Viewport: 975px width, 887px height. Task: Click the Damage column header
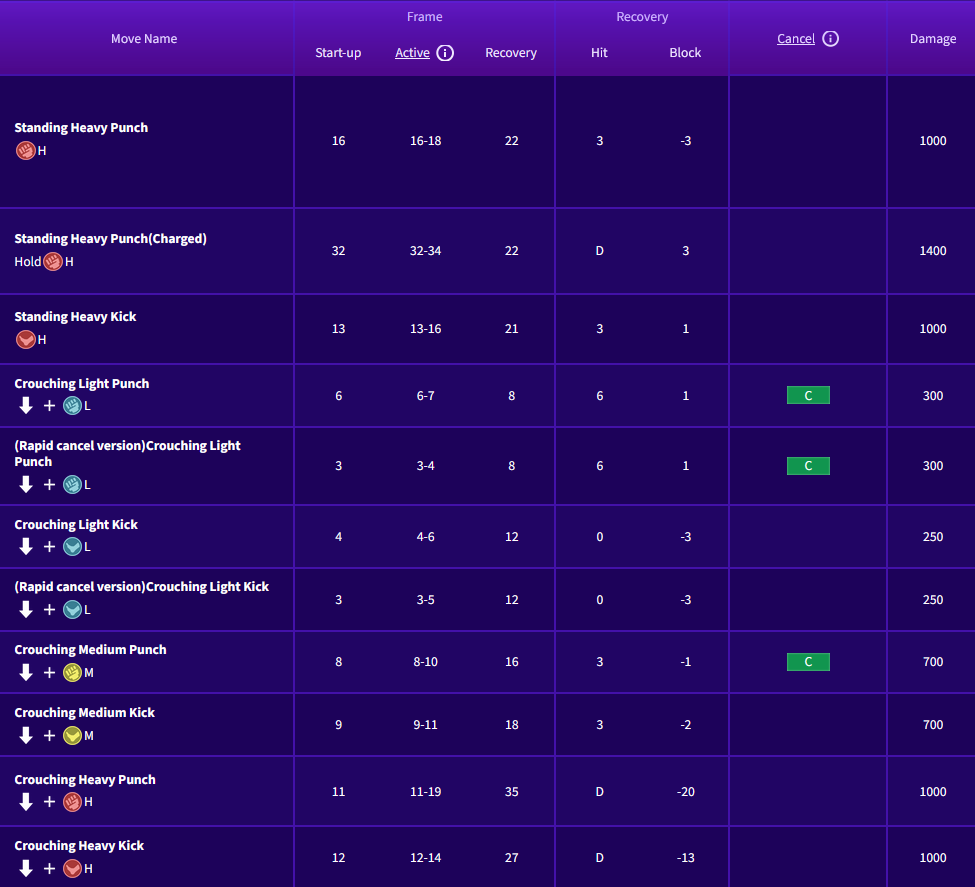pos(933,39)
